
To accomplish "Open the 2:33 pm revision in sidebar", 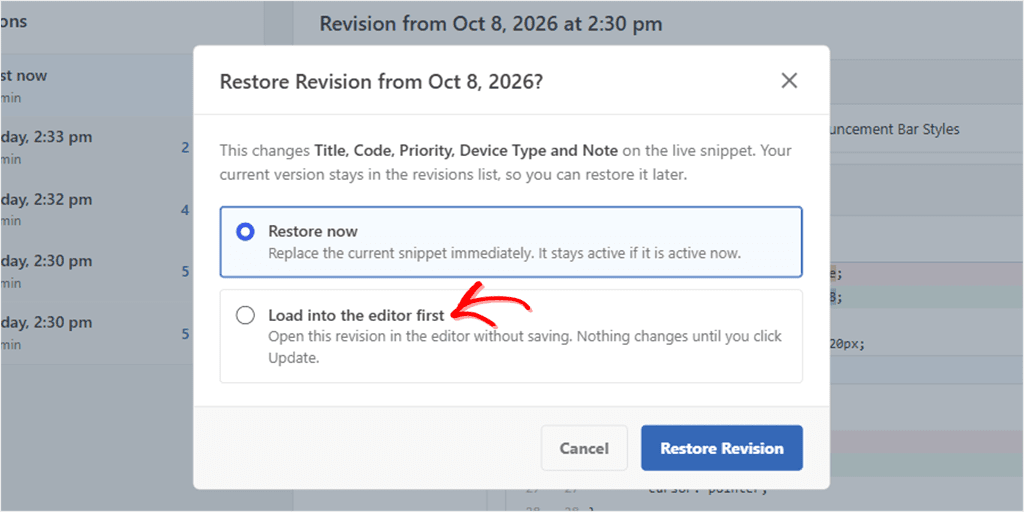I will click(x=97, y=148).
